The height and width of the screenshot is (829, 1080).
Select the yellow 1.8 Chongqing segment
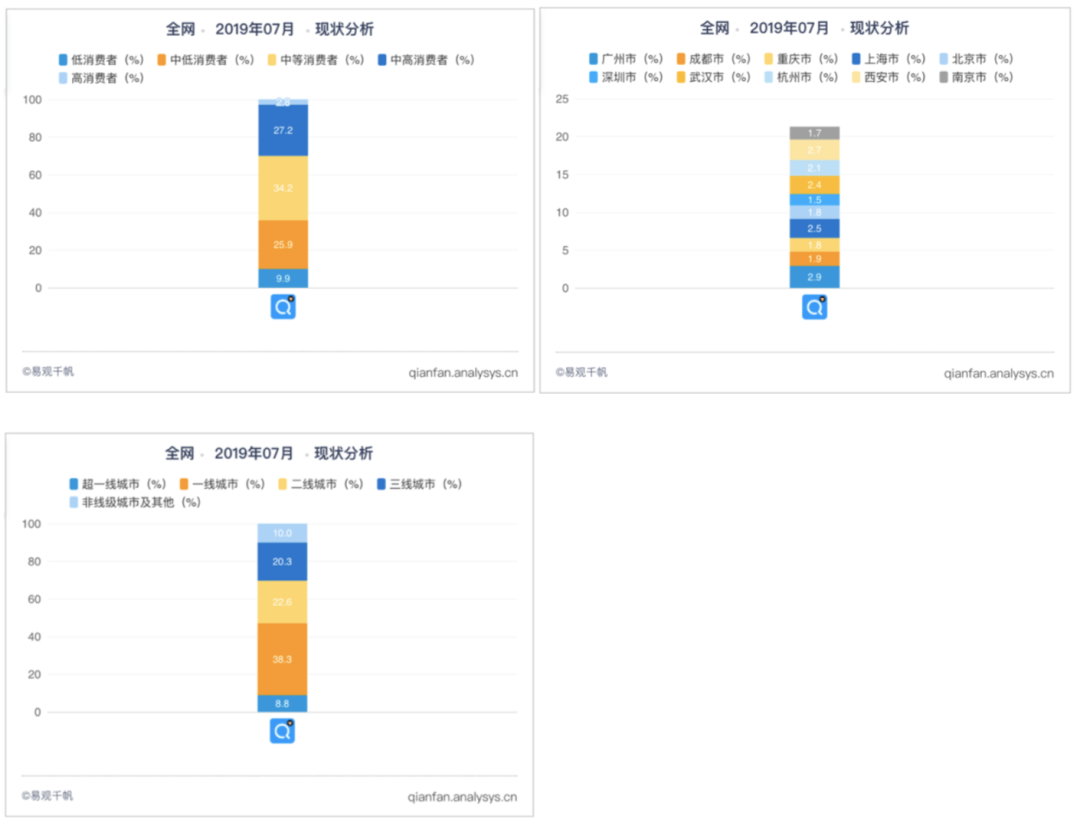[815, 245]
